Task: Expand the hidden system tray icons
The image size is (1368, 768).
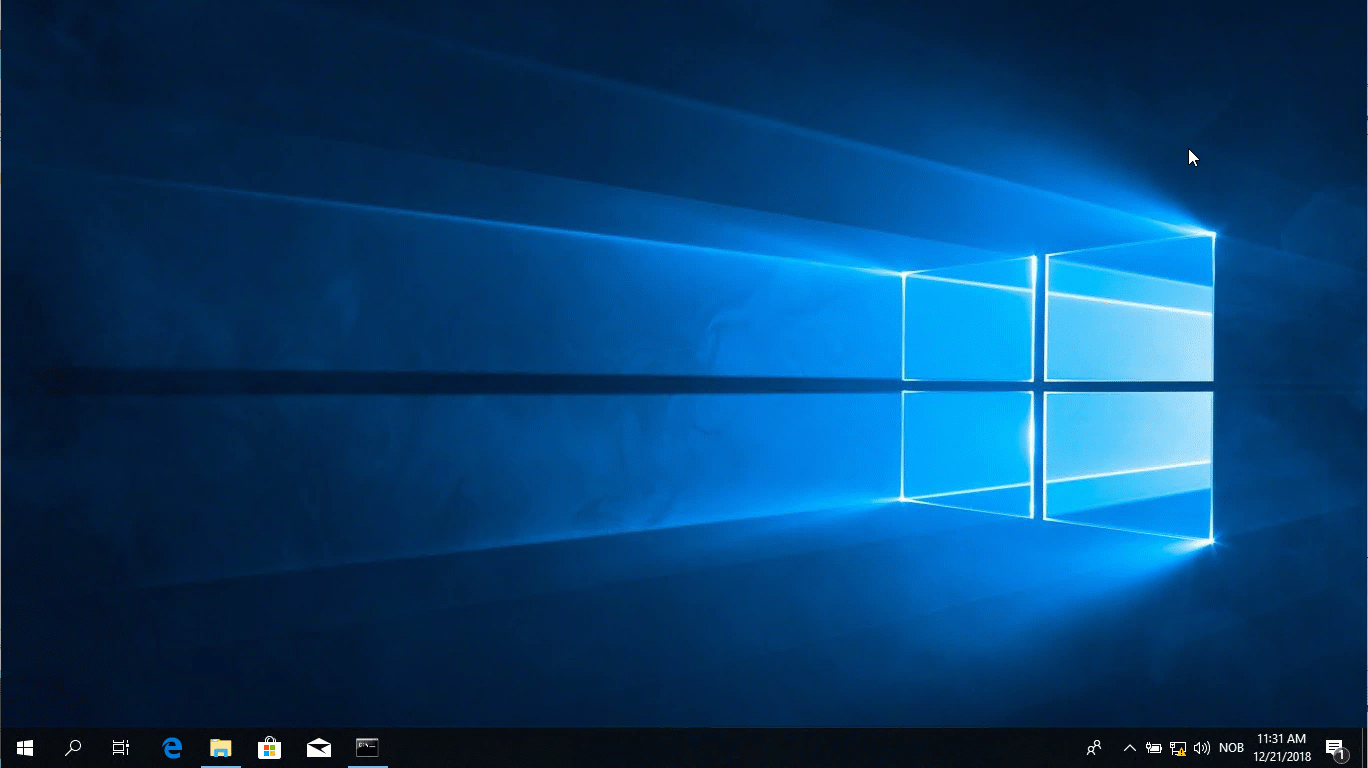Action: 1130,747
